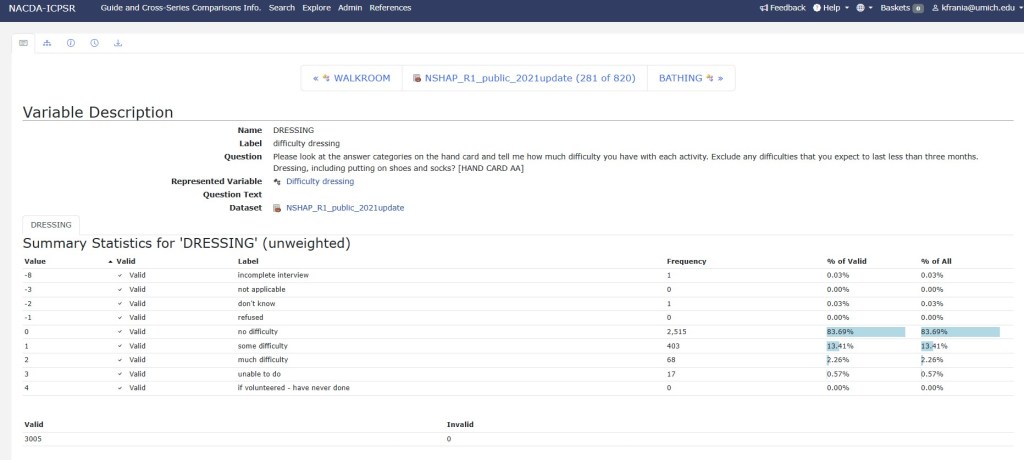1024x460 pixels.
Task: Open the hierarchy tree view icon tab
Action: tap(47, 44)
